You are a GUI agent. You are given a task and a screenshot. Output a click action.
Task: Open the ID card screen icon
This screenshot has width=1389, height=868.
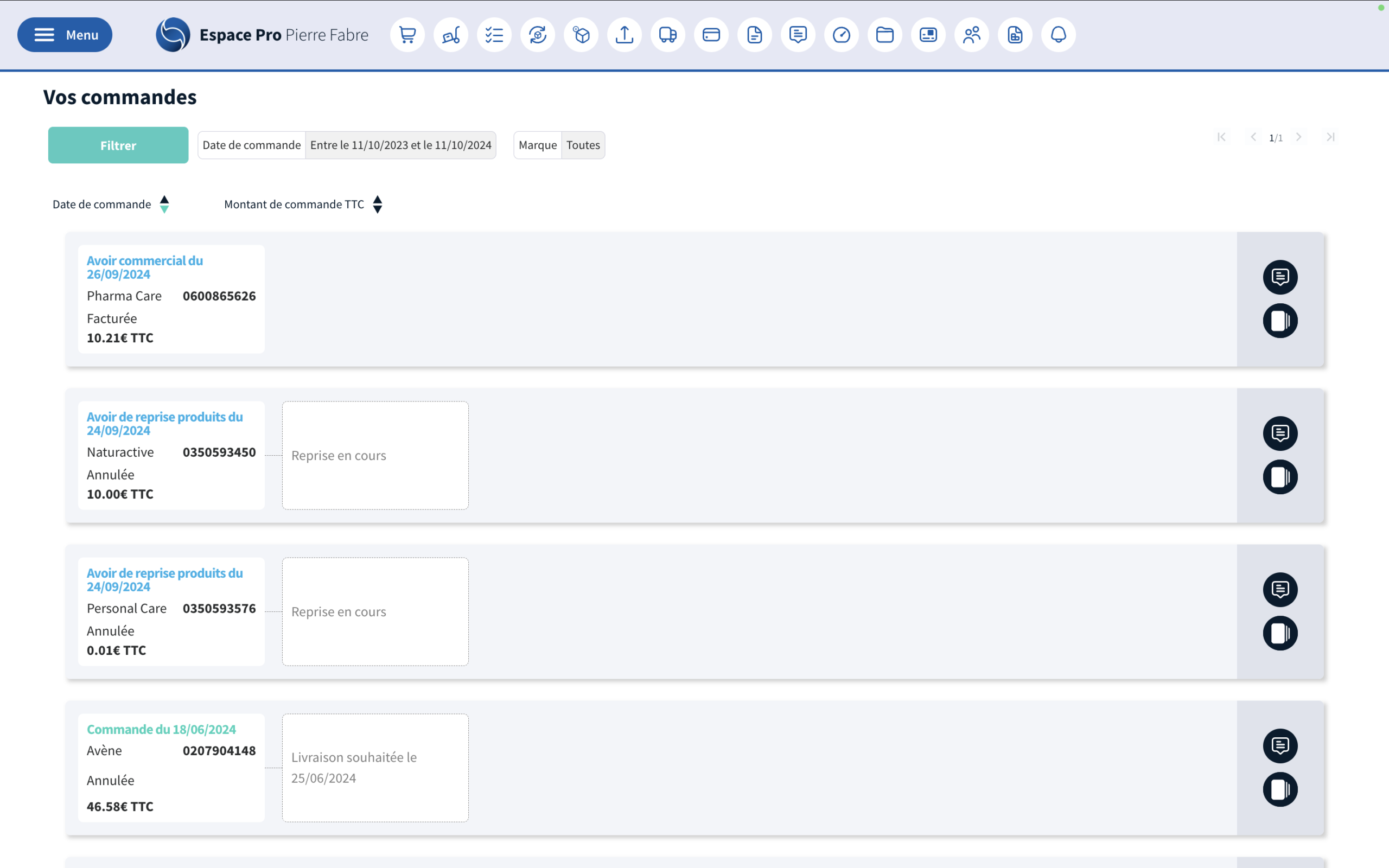(929, 35)
